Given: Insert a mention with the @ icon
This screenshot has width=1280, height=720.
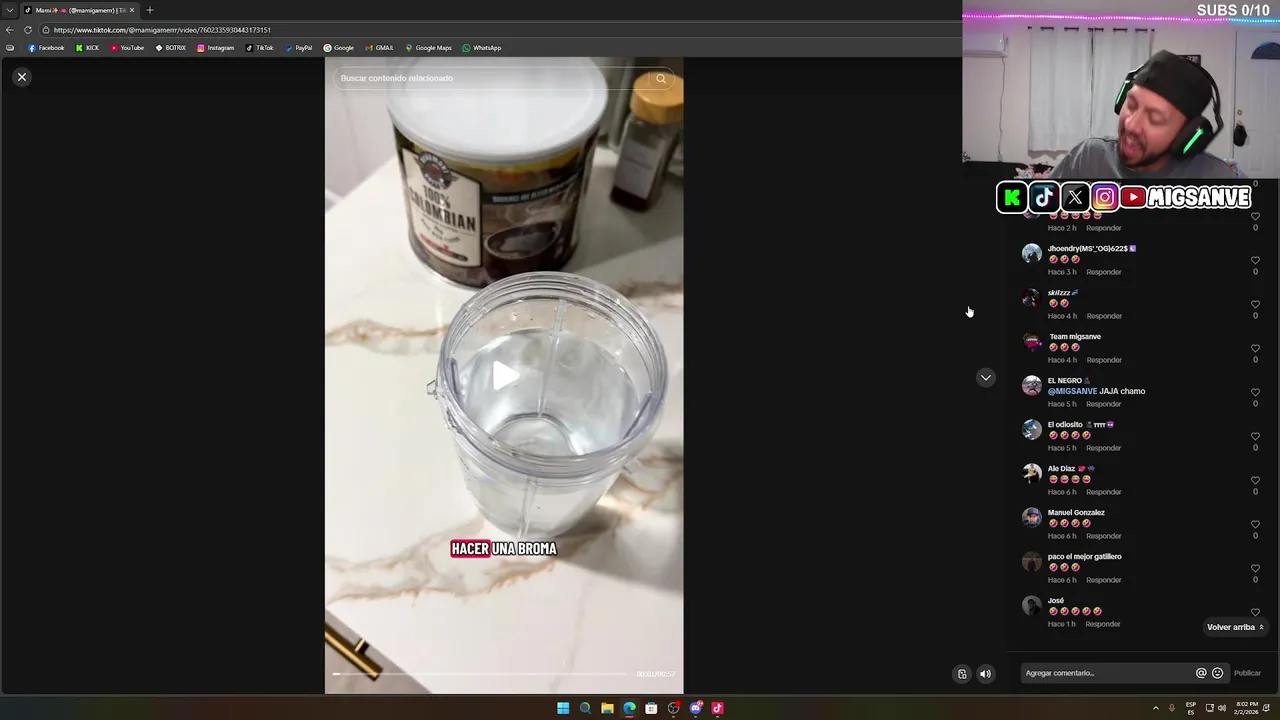Looking at the screenshot, I should tap(1201, 673).
